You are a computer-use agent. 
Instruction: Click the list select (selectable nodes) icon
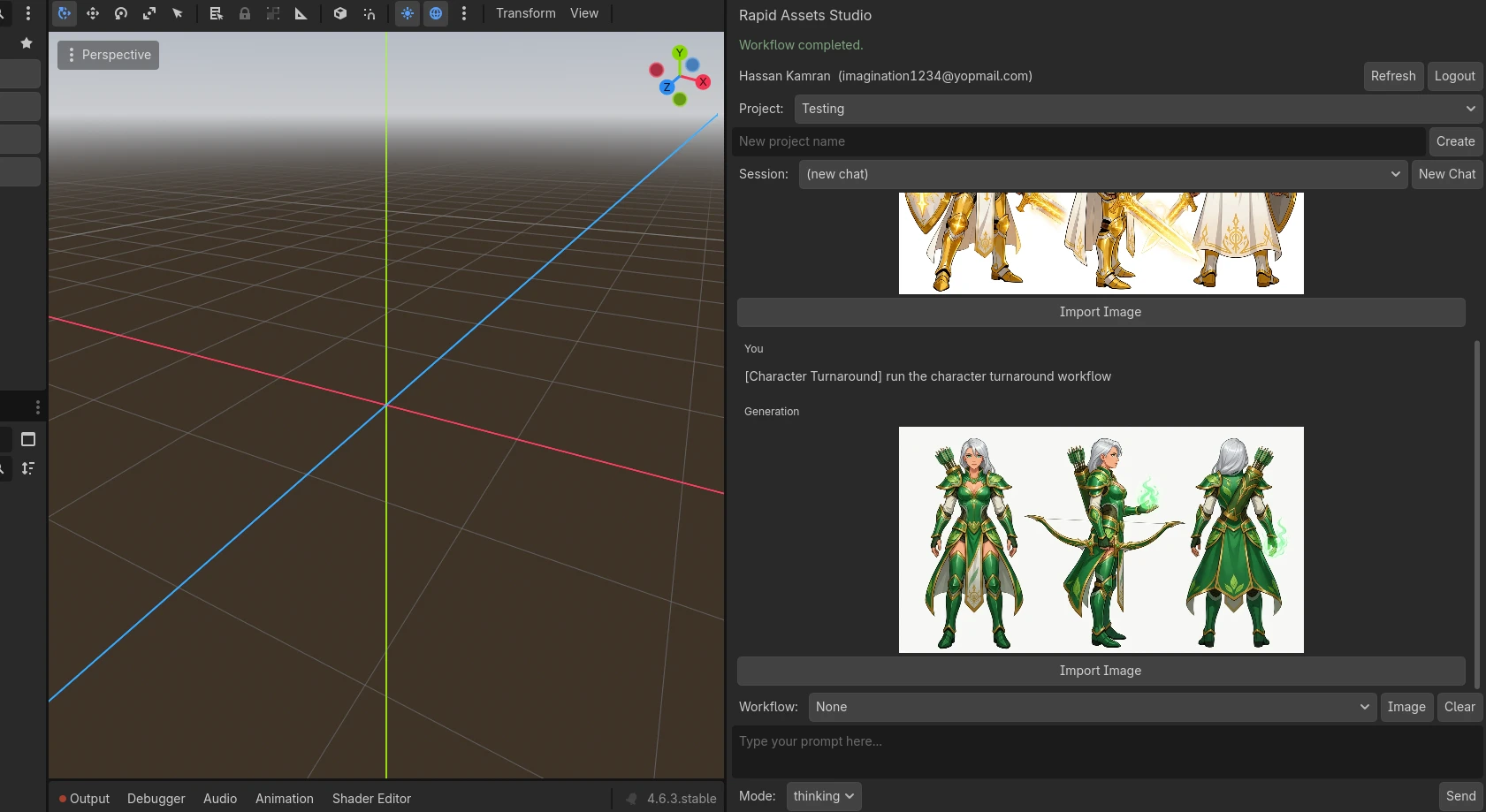click(x=216, y=13)
